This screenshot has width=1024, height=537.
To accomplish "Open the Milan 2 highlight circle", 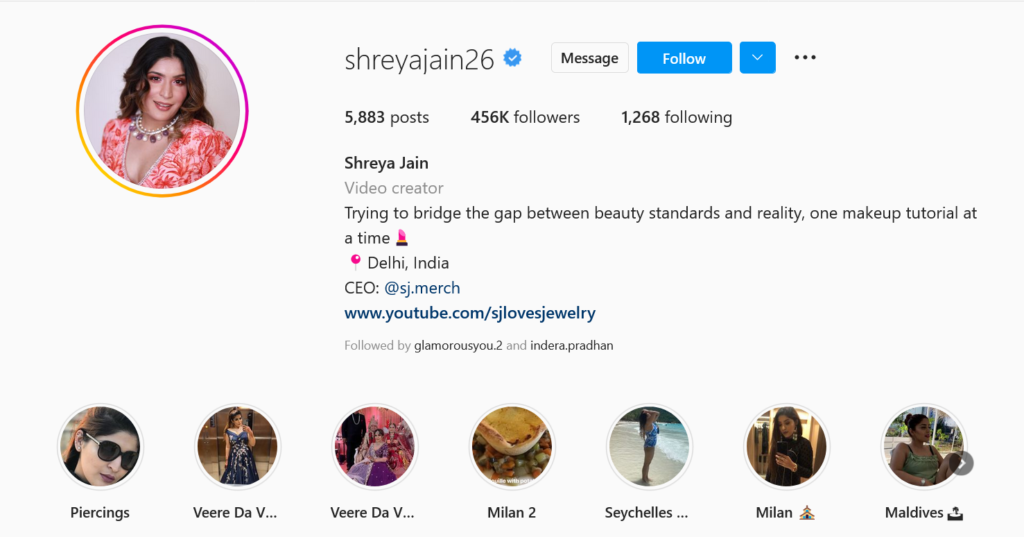I will pos(512,447).
